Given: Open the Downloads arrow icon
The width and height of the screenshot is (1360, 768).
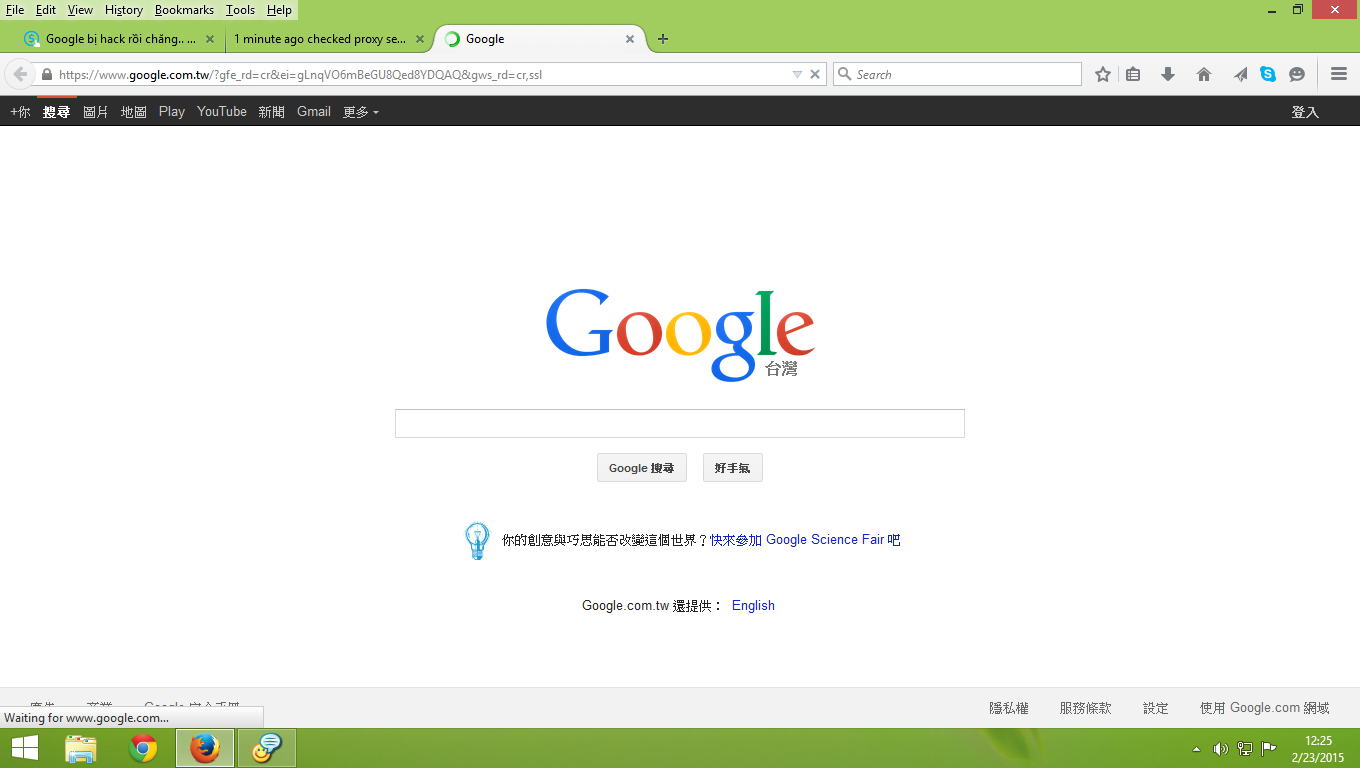Looking at the screenshot, I should (x=1167, y=74).
